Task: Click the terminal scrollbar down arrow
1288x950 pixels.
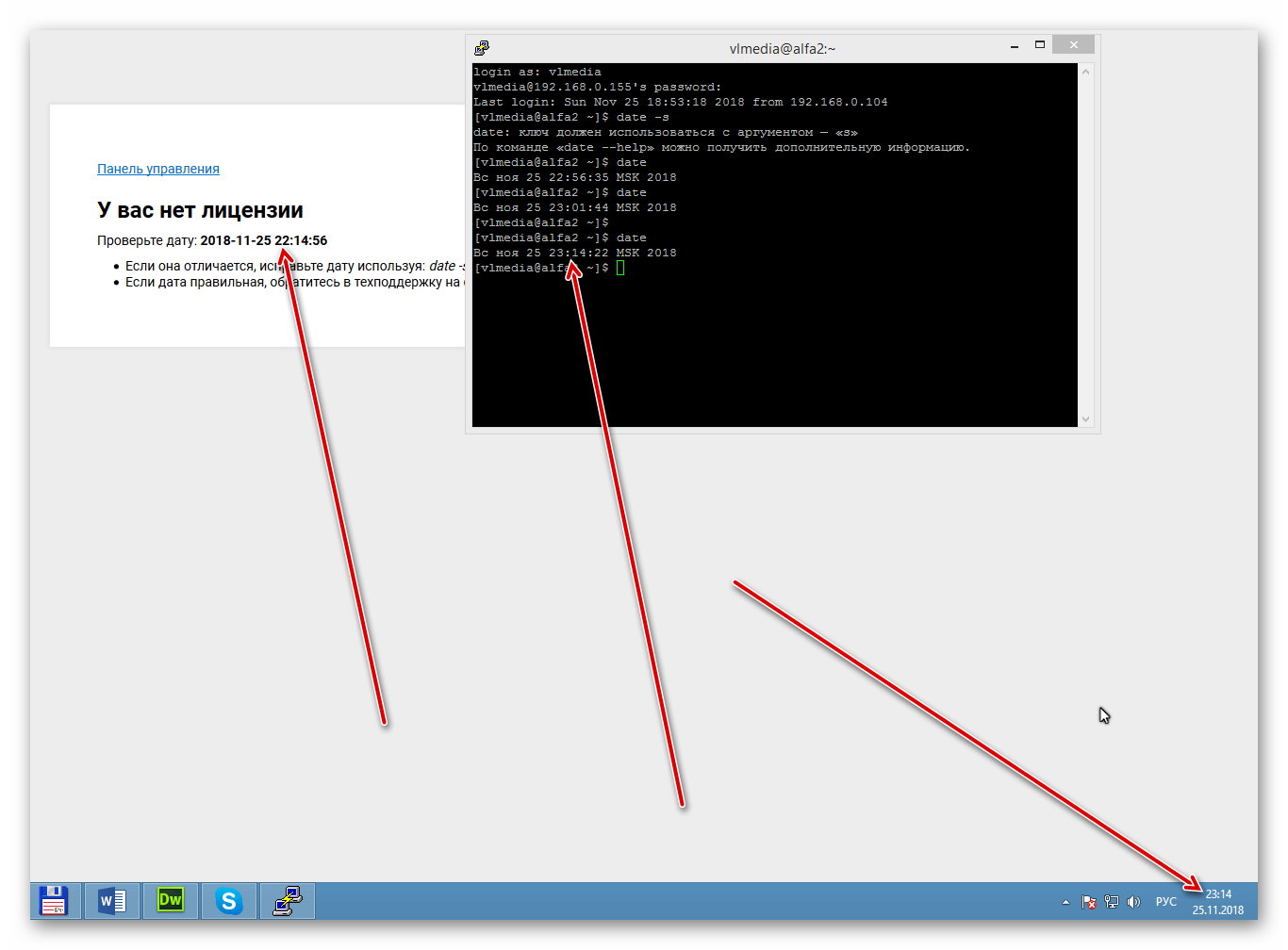Action: (x=1085, y=419)
